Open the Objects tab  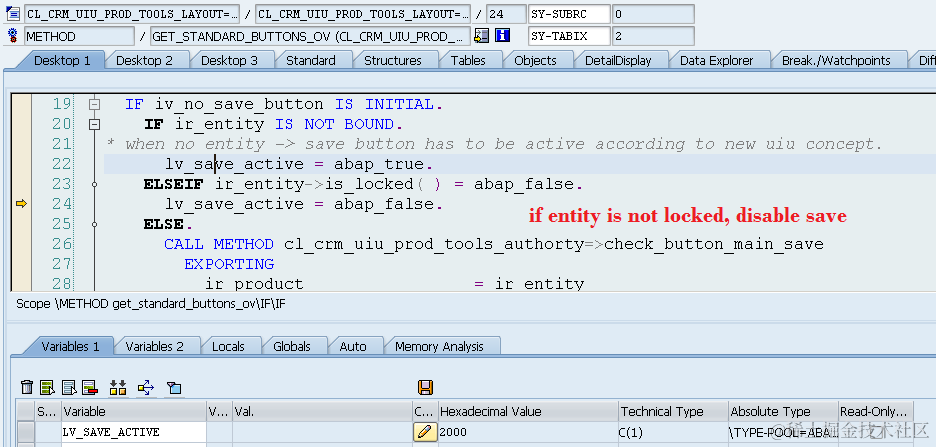tap(535, 60)
